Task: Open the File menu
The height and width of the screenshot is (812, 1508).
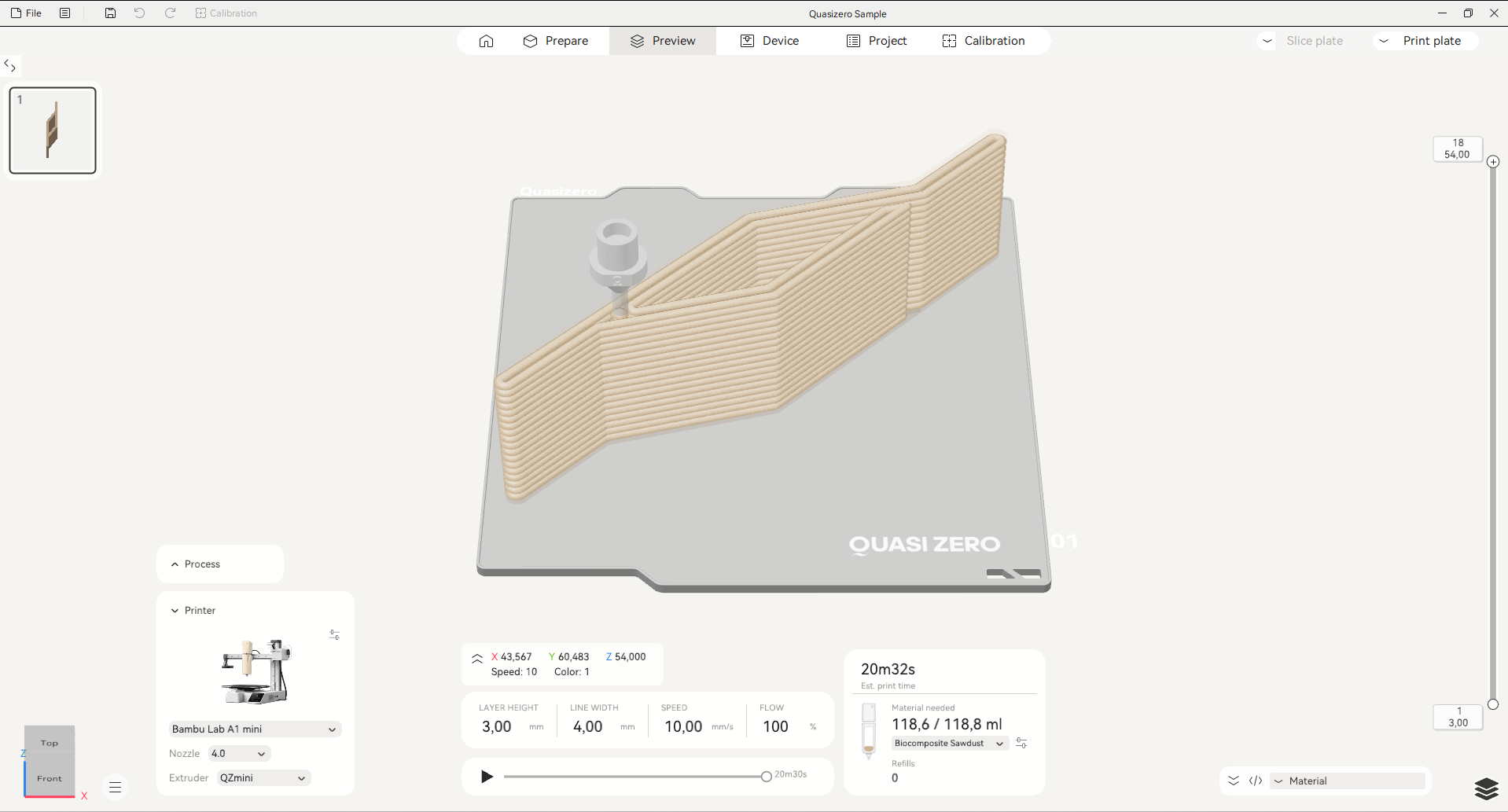Action: point(26,13)
